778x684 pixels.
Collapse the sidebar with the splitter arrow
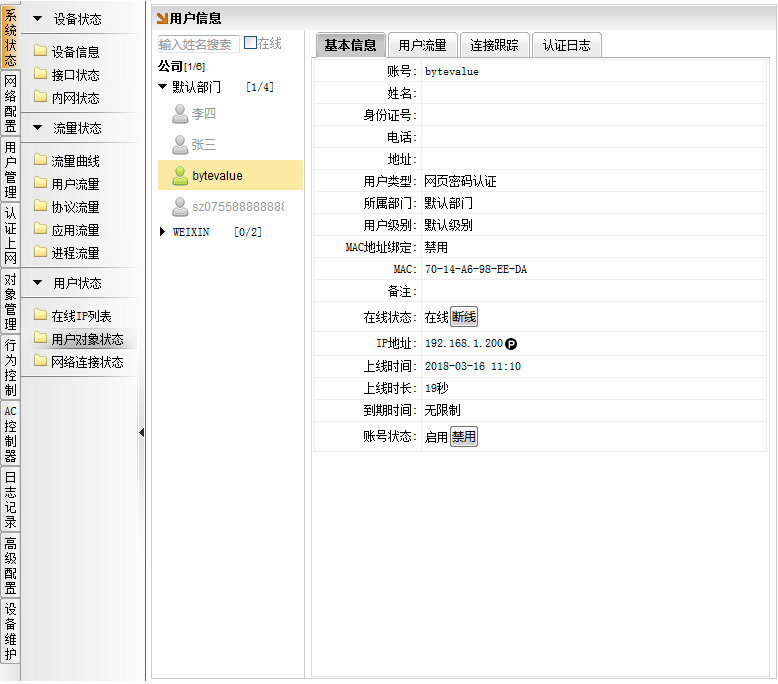(x=141, y=432)
